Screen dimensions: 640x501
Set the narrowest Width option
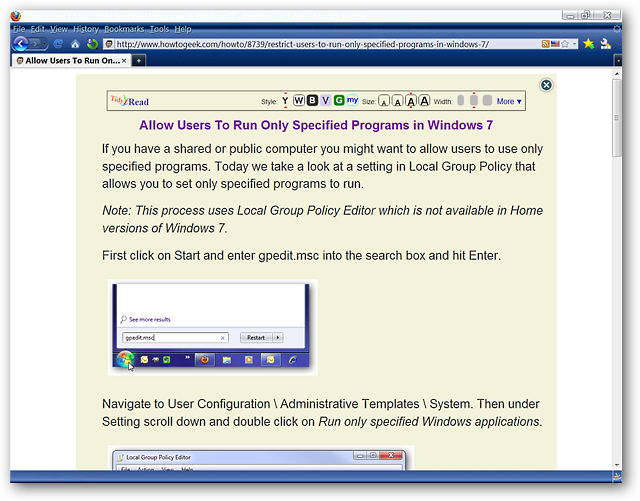click(460, 100)
